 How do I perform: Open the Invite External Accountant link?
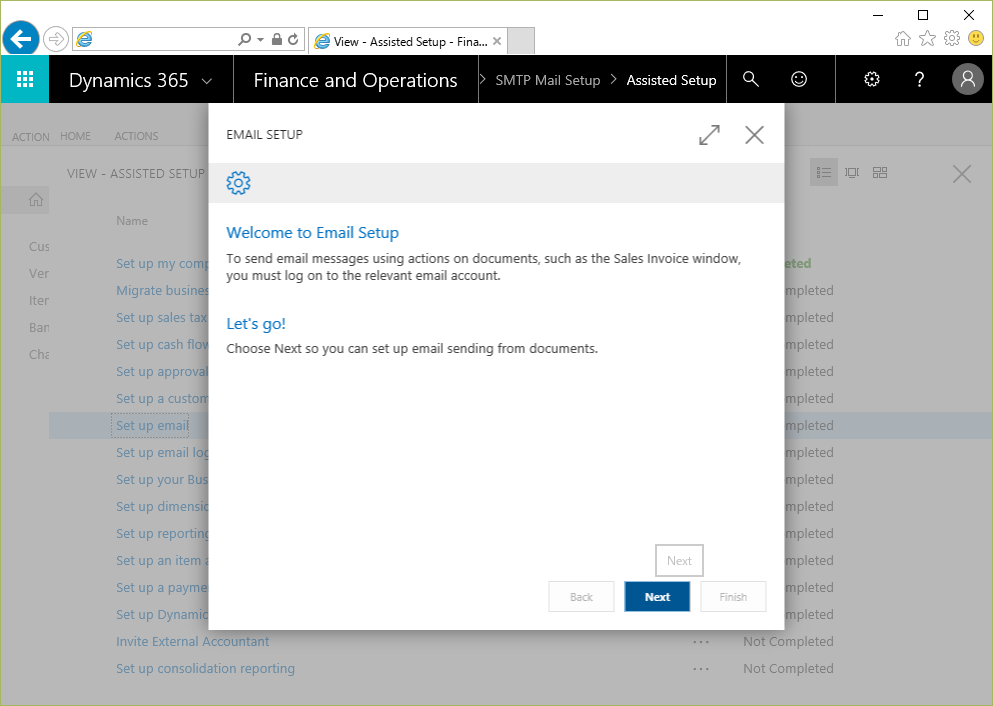(x=193, y=641)
